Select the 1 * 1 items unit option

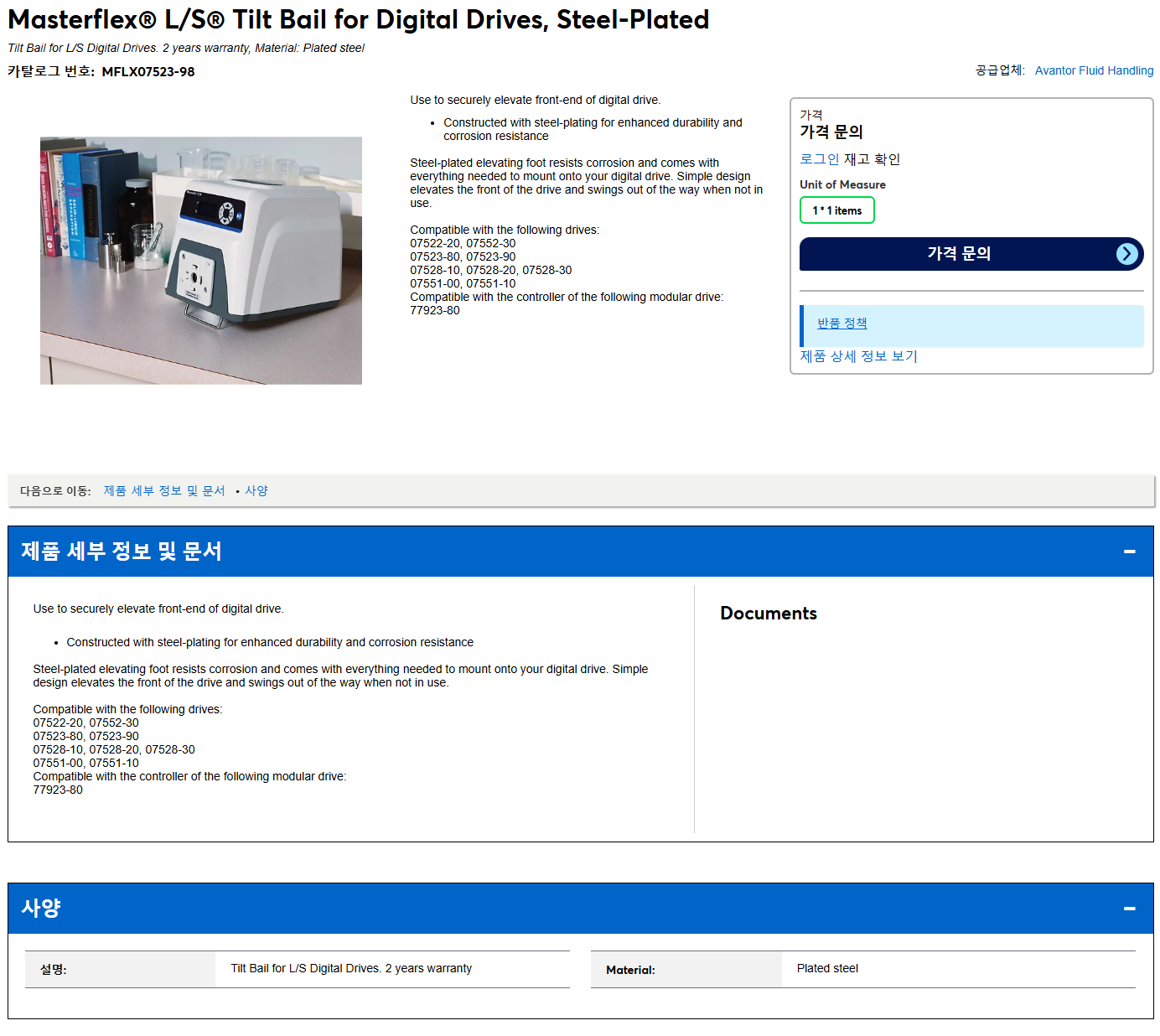836,210
